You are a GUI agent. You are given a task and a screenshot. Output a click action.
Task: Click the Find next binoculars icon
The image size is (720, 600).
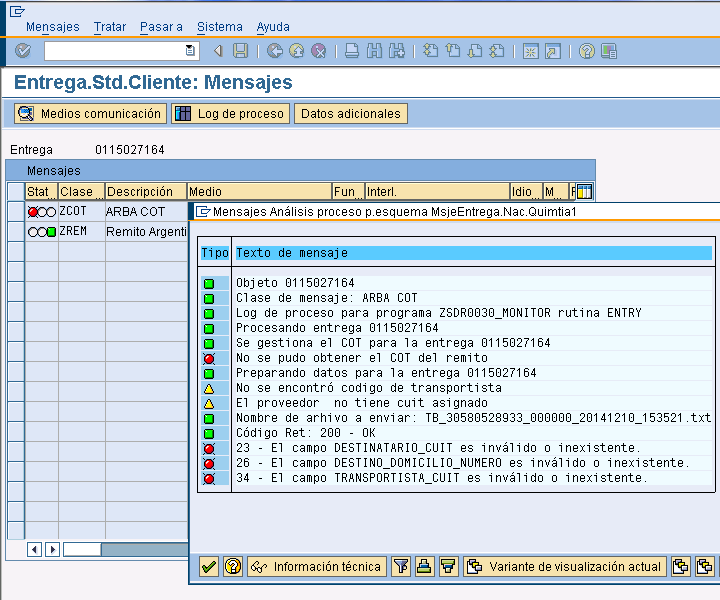pos(397,50)
